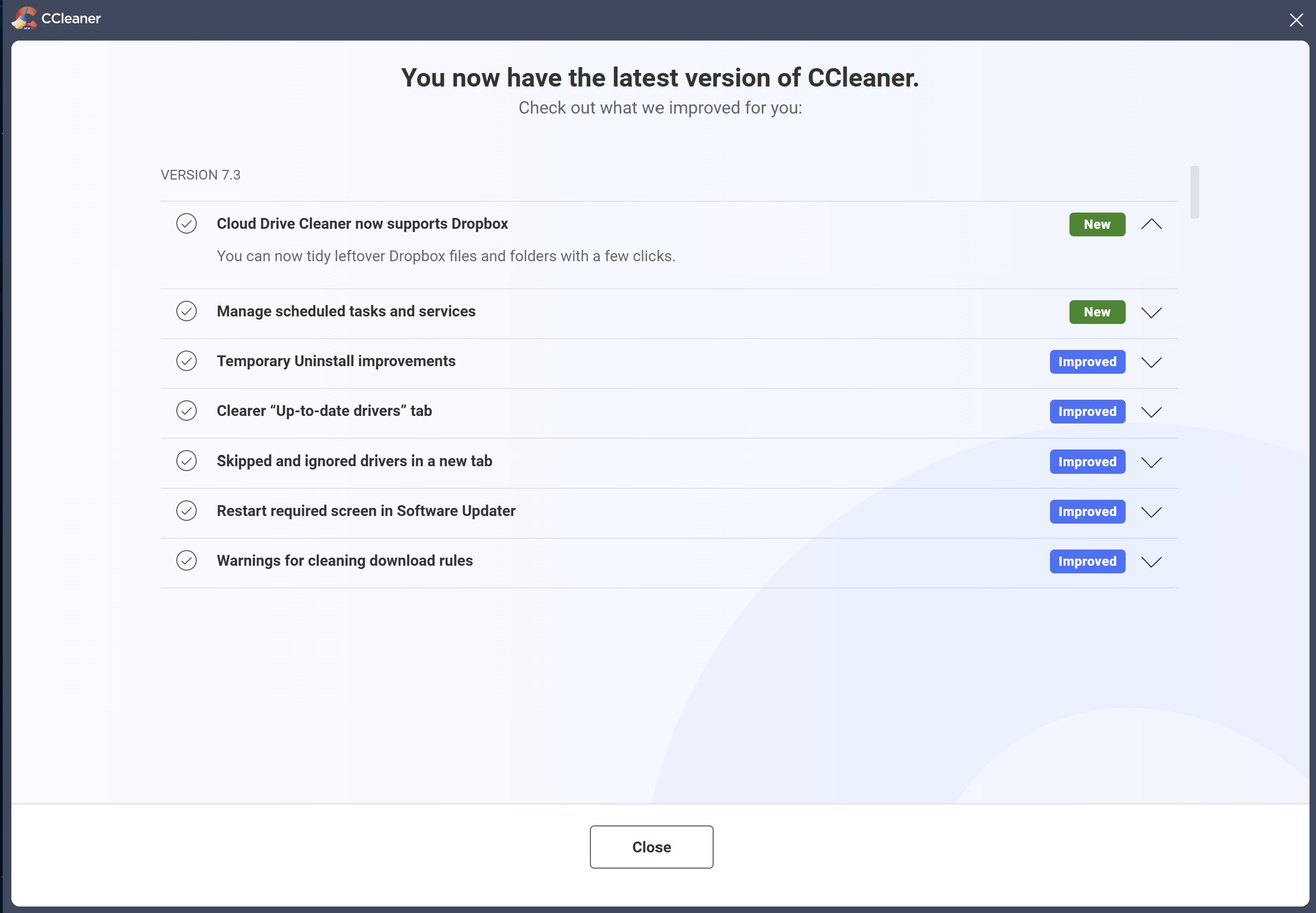Image resolution: width=1316 pixels, height=913 pixels.
Task: Expand the Clearer Up-to-date drivers tab entry
Action: (1151, 412)
